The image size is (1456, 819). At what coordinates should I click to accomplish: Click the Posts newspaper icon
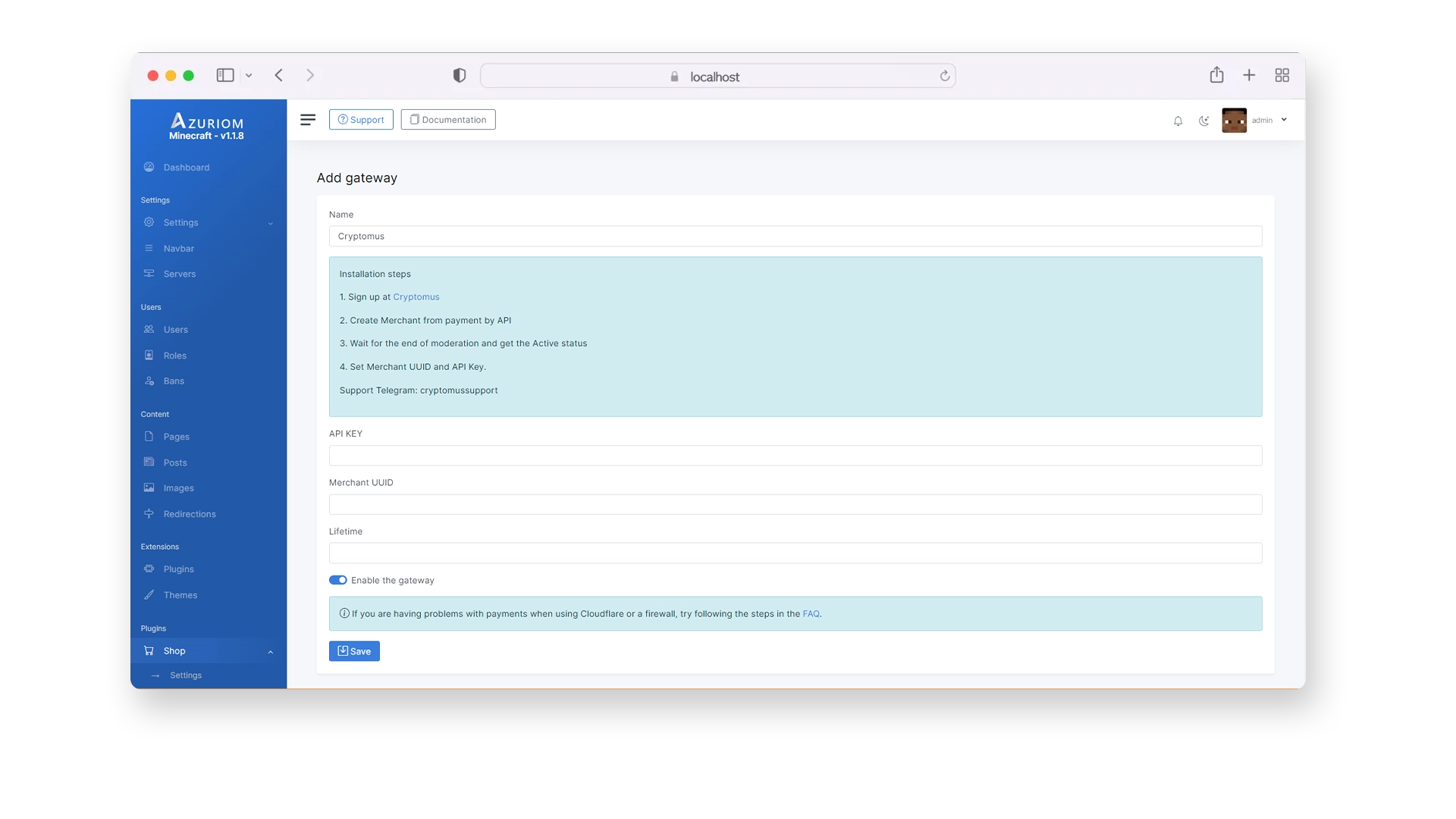pyautogui.click(x=149, y=462)
